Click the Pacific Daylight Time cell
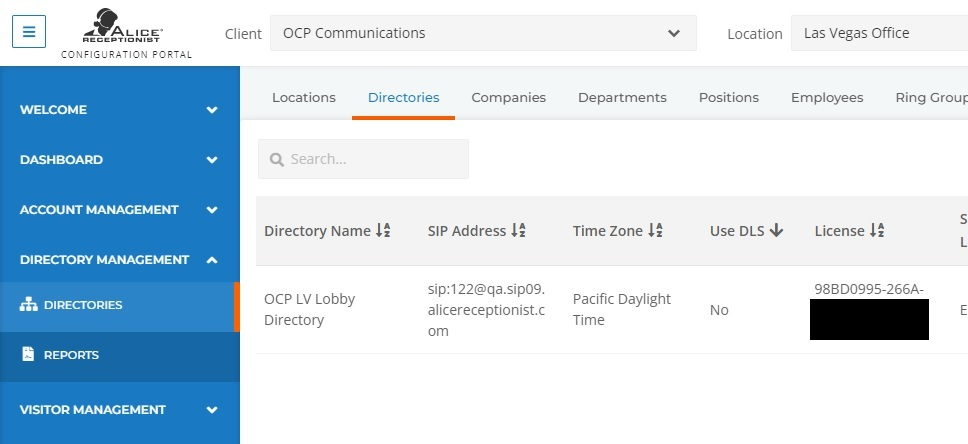The image size is (968, 444). pyautogui.click(x=622, y=309)
